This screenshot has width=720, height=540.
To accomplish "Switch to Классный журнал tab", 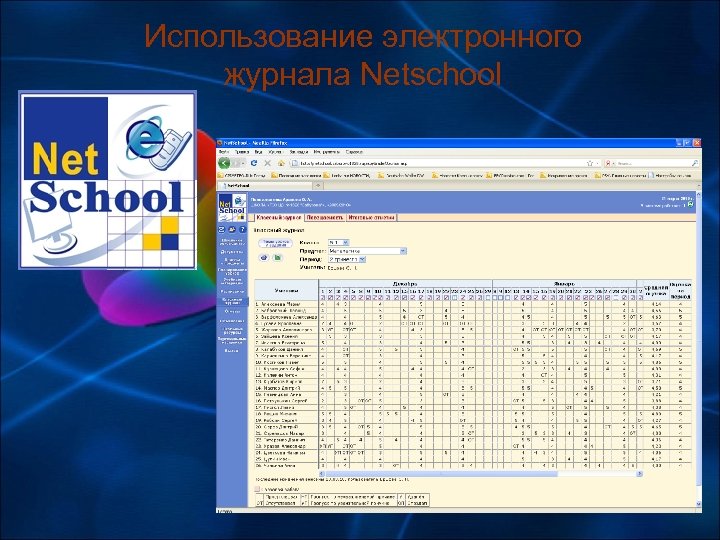I will pos(279,218).
